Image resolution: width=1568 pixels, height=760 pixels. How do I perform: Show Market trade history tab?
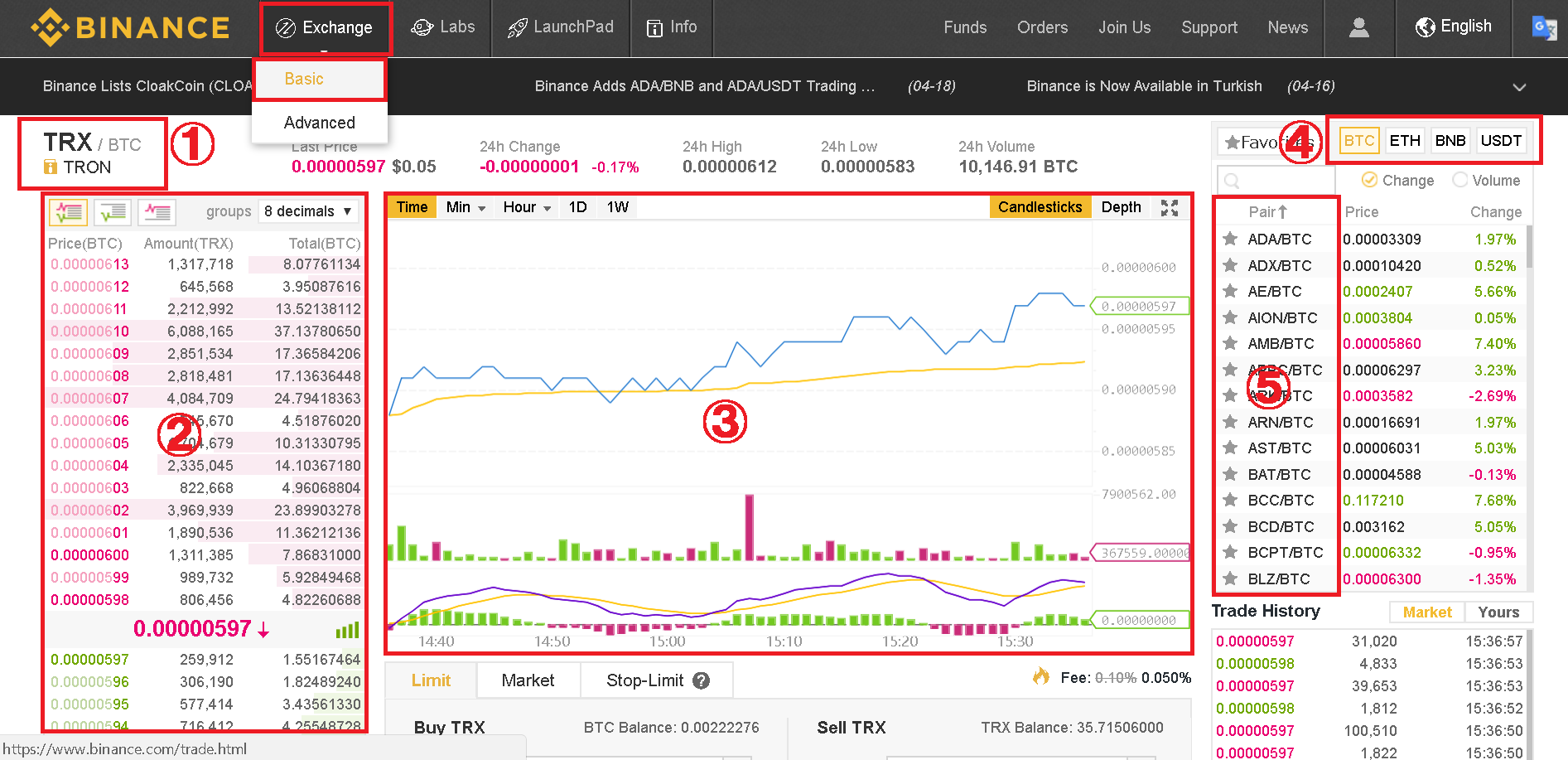[x=1427, y=612]
